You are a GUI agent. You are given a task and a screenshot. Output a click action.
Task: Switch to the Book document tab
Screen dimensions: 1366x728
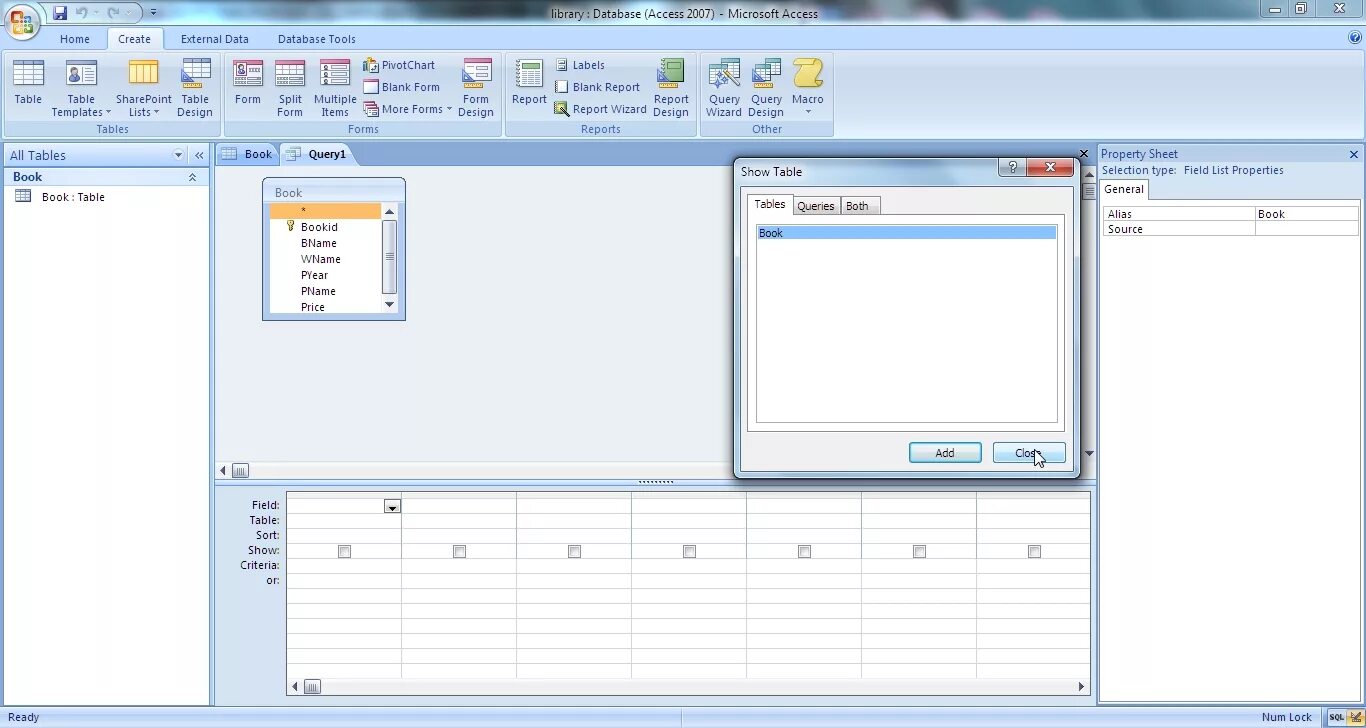click(x=247, y=154)
